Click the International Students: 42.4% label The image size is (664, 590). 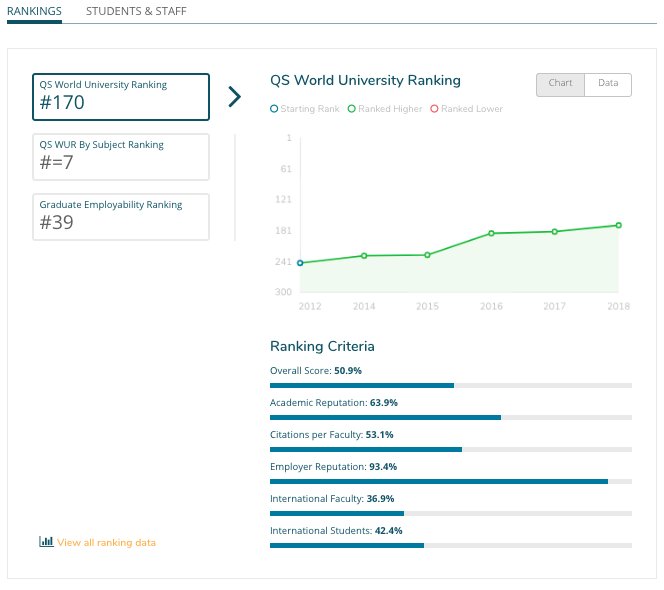tap(336, 531)
